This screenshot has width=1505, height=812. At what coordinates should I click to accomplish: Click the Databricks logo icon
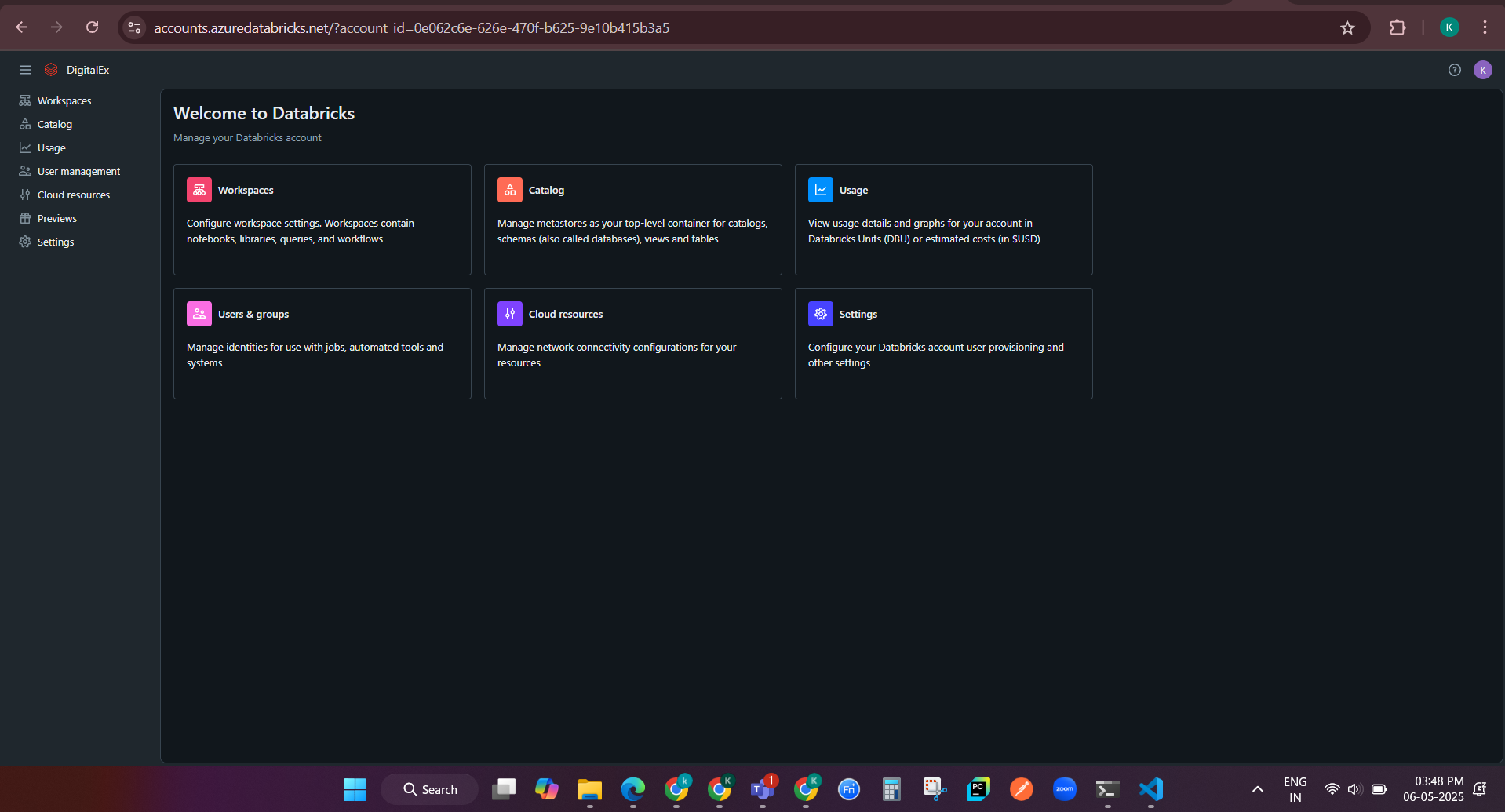[52, 70]
